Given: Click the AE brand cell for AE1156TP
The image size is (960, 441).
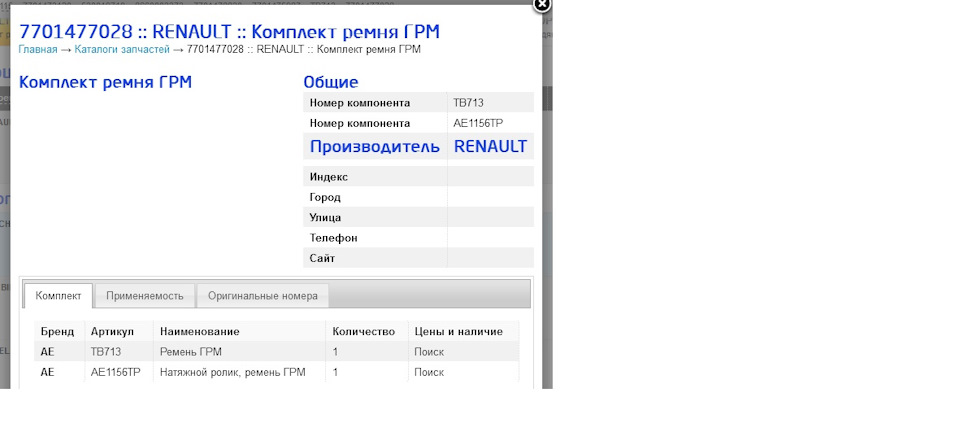Looking at the screenshot, I should [x=47, y=372].
